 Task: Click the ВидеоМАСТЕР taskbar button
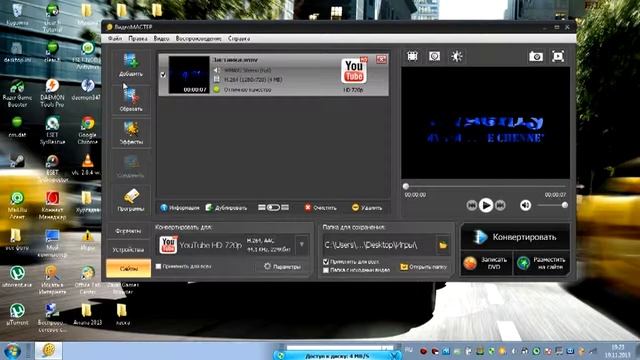(49, 350)
